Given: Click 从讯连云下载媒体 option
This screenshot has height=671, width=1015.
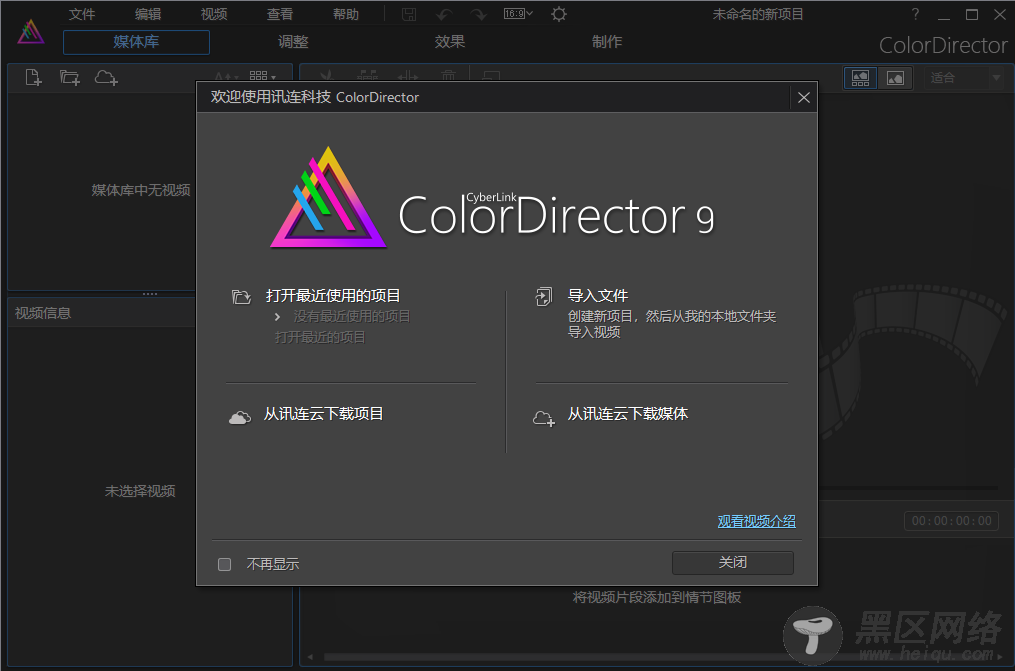Looking at the screenshot, I should [627, 413].
